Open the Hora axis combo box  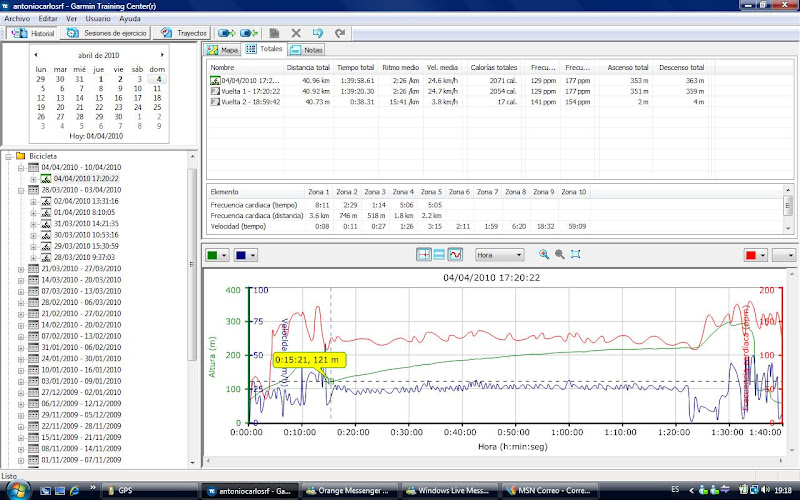(x=499, y=255)
